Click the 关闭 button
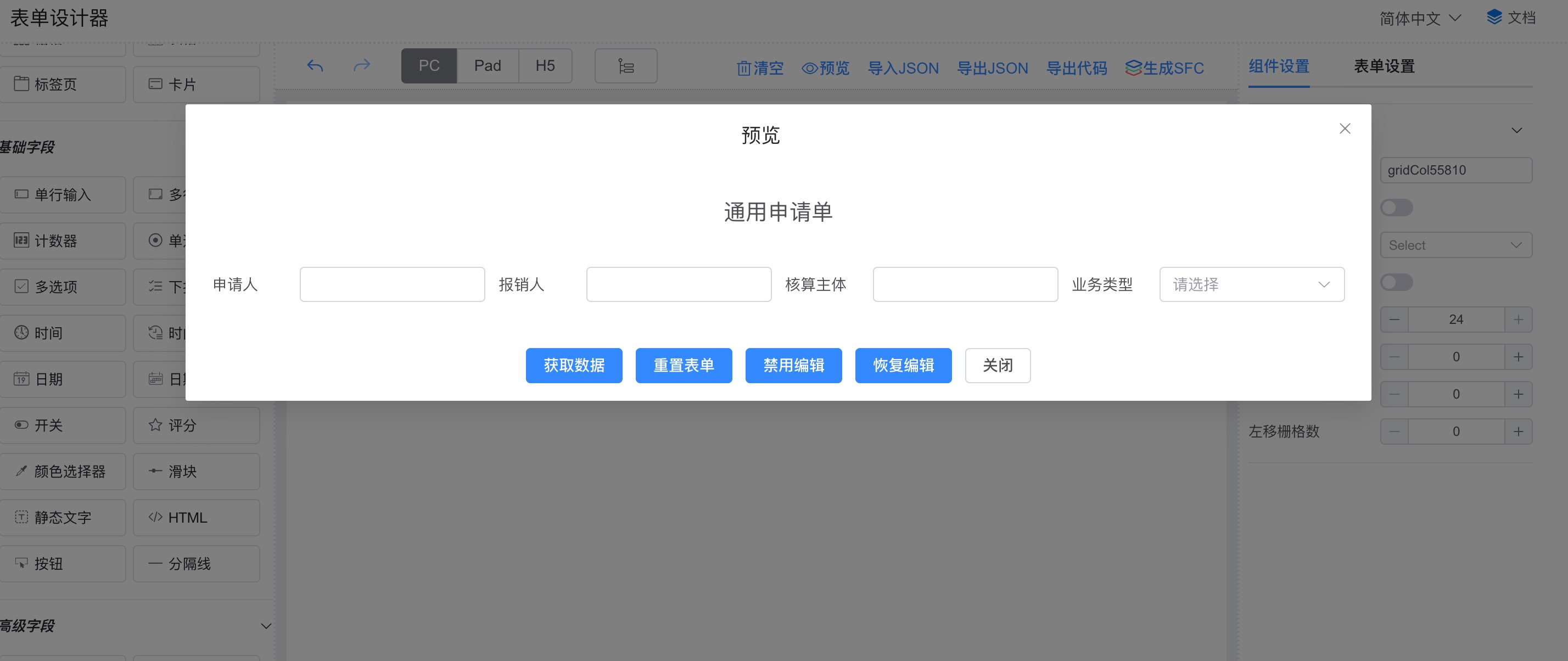The width and height of the screenshot is (1568, 661). click(x=998, y=365)
